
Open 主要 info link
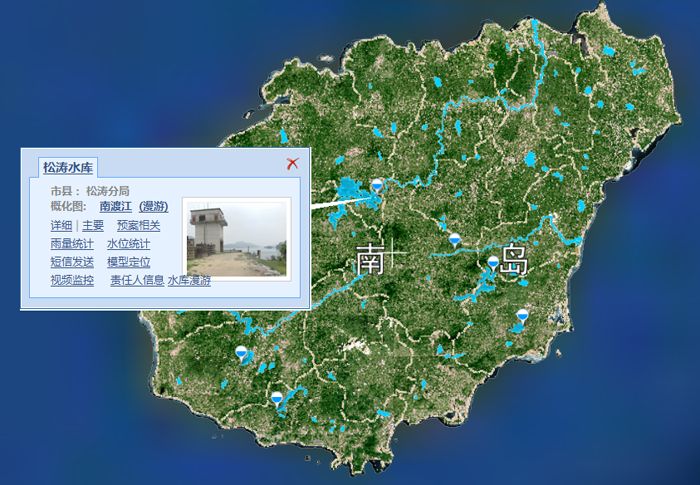click(x=93, y=226)
